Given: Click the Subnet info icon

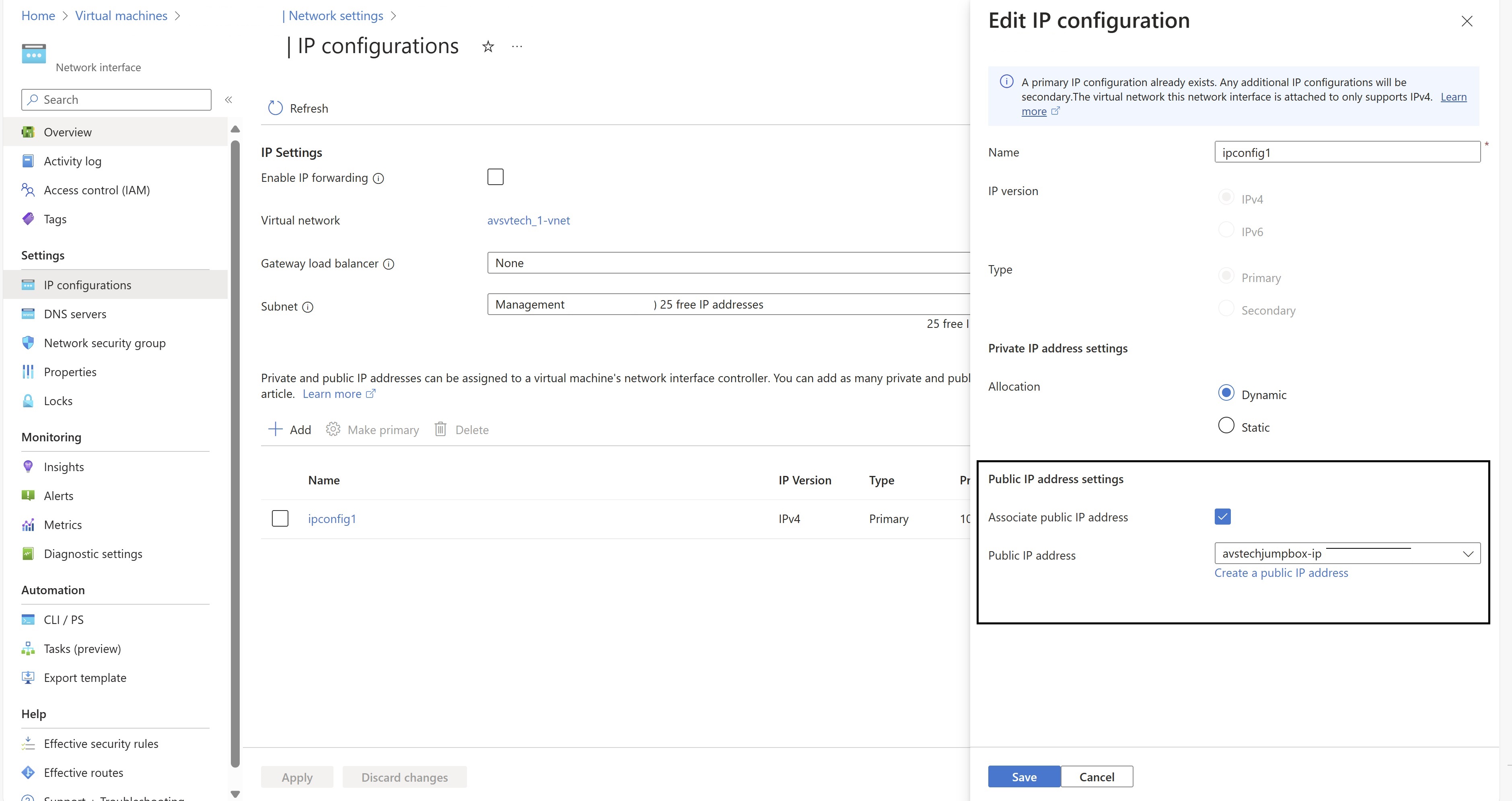Looking at the screenshot, I should coord(308,307).
